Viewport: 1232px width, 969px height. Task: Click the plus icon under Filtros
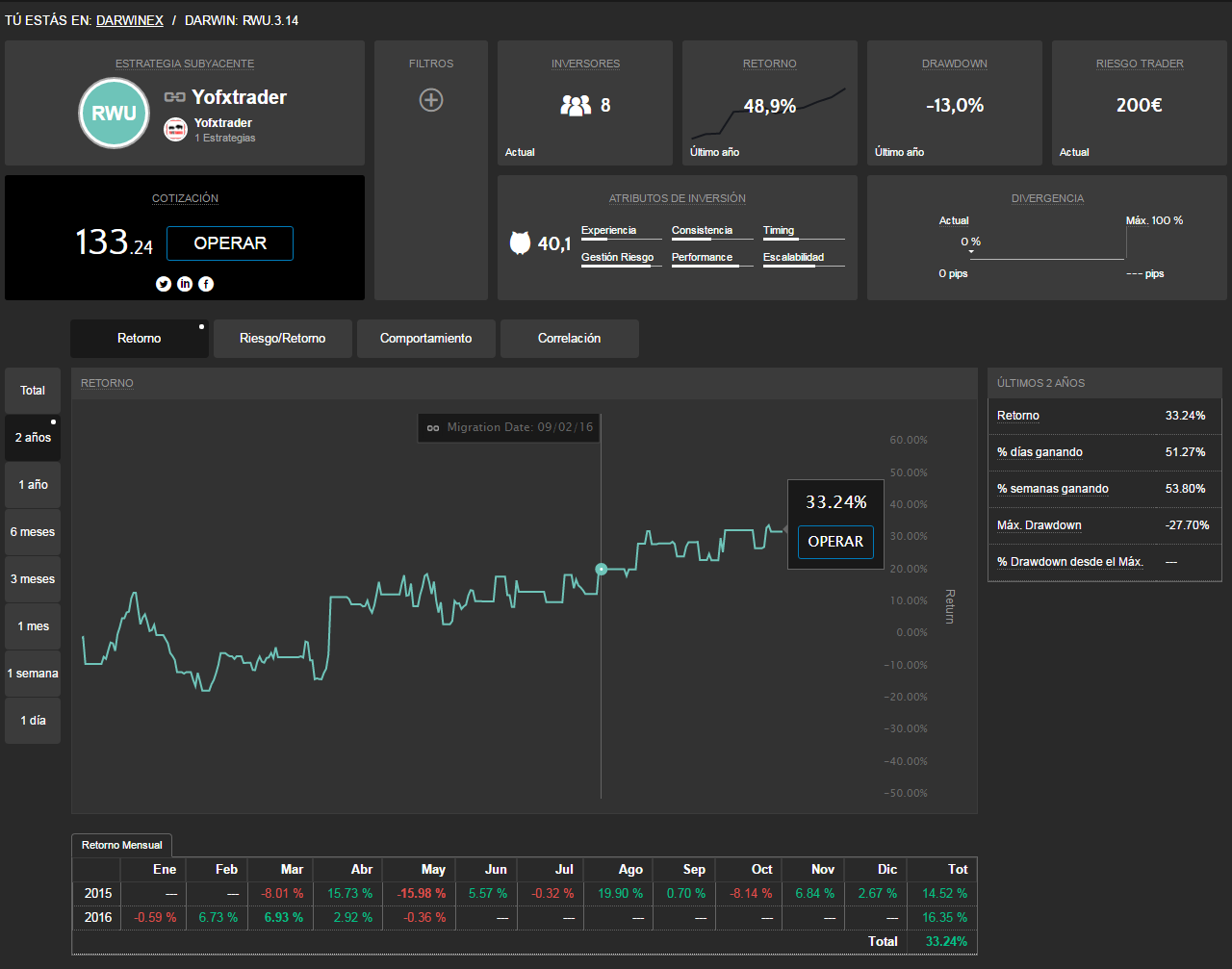[x=431, y=99]
